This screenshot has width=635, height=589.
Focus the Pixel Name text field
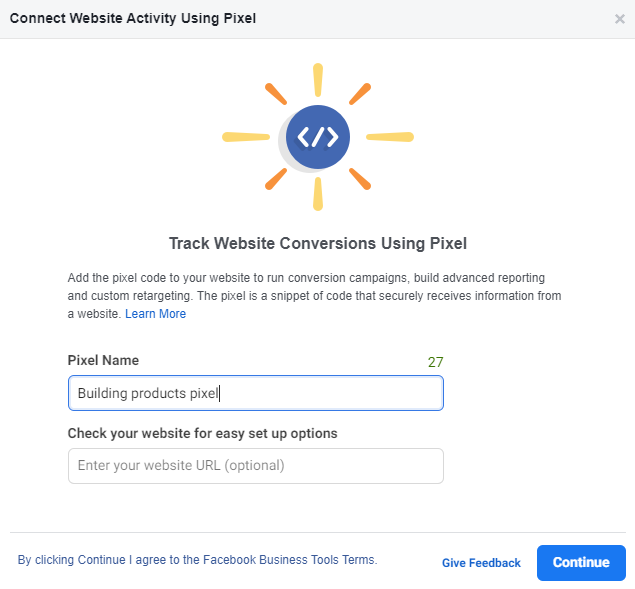click(x=255, y=393)
